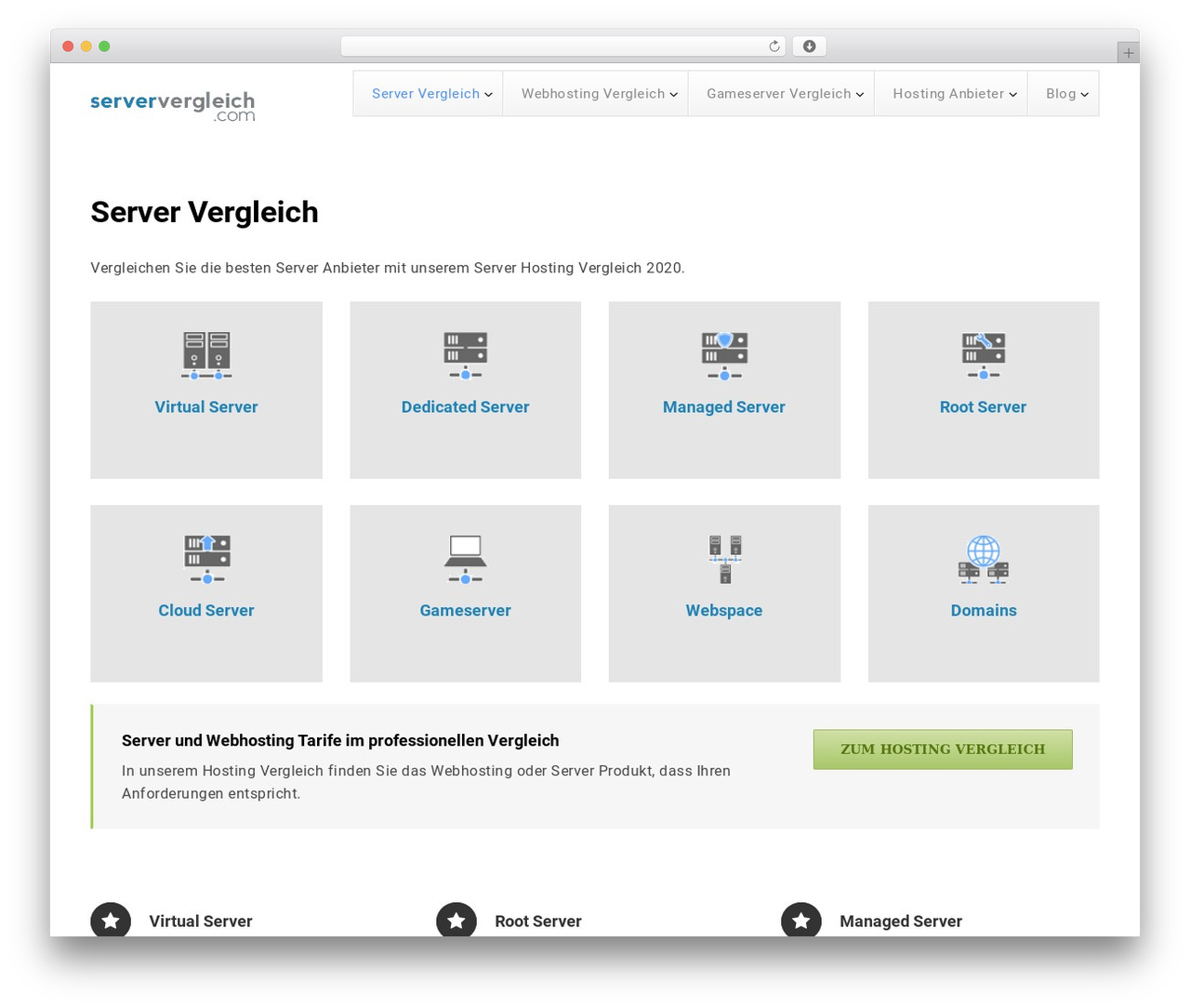Expand the Blog menu chevron

point(1084,95)
